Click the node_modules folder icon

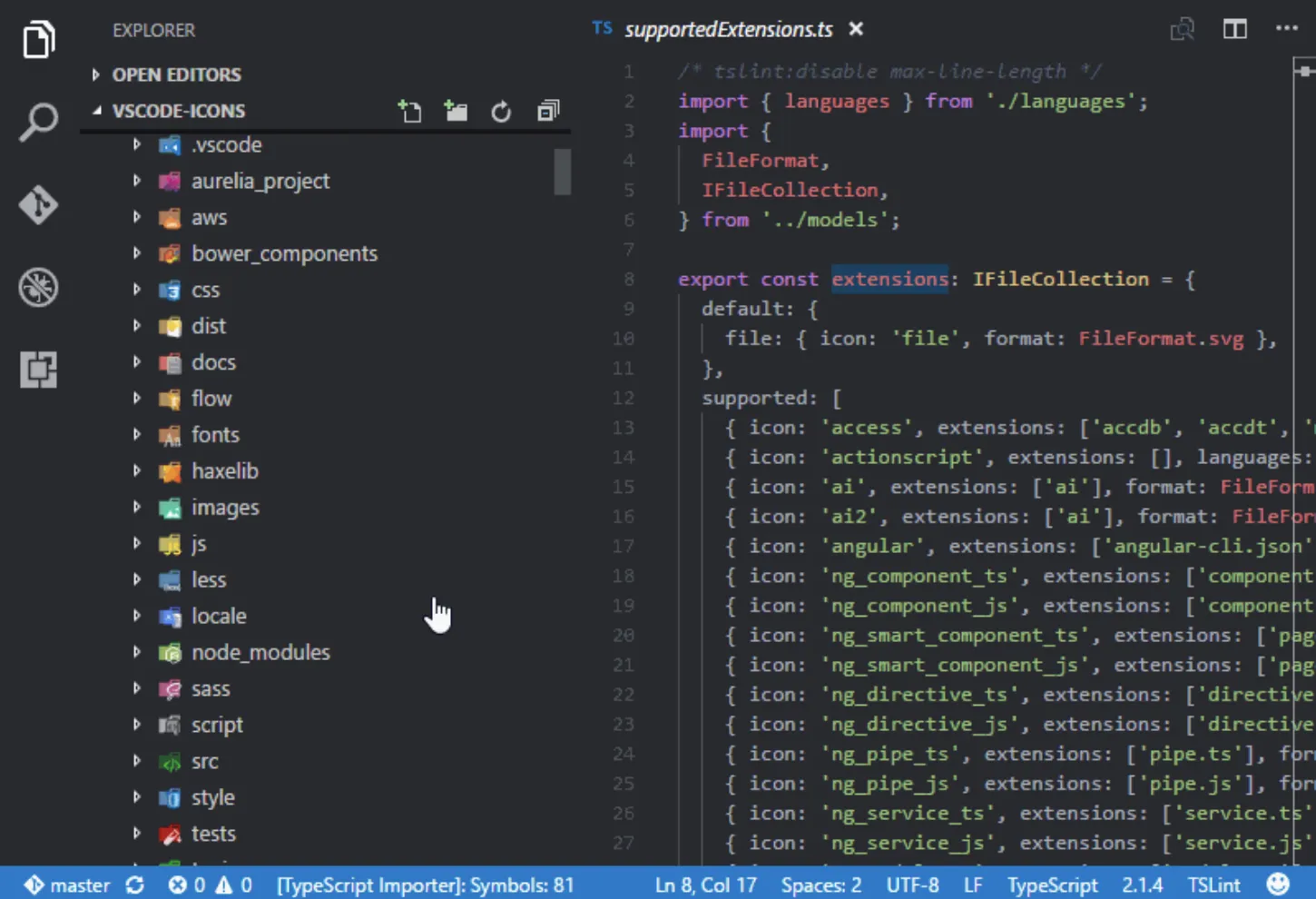click(x=170, y=652)
